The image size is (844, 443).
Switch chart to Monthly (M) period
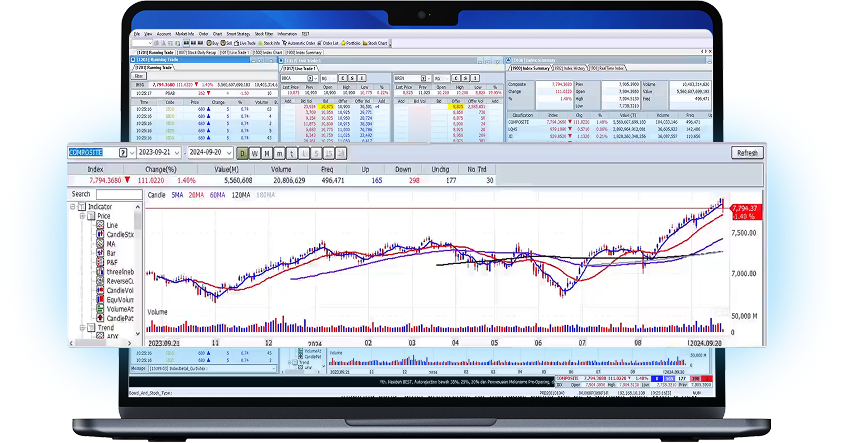tap(266, 153)
